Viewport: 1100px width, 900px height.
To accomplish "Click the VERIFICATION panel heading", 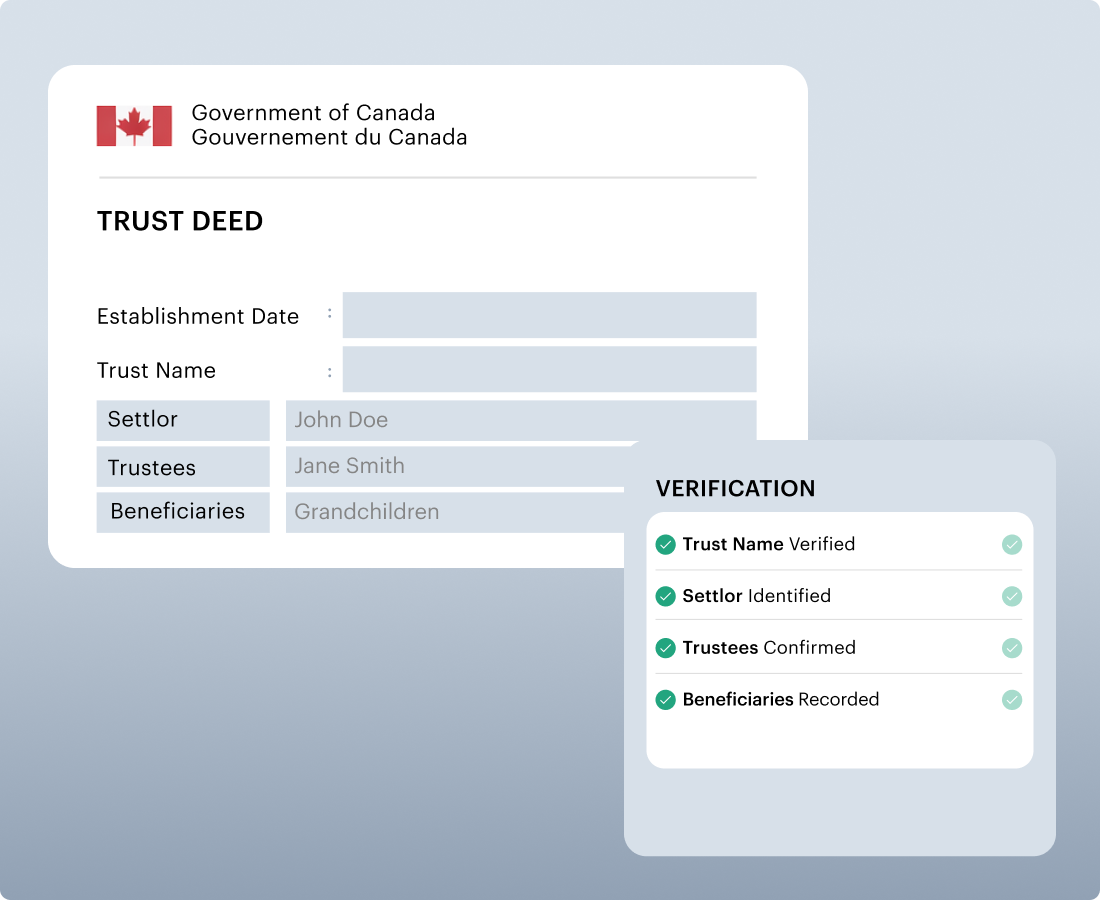I will pyautogui.click(x=735, y=489).
